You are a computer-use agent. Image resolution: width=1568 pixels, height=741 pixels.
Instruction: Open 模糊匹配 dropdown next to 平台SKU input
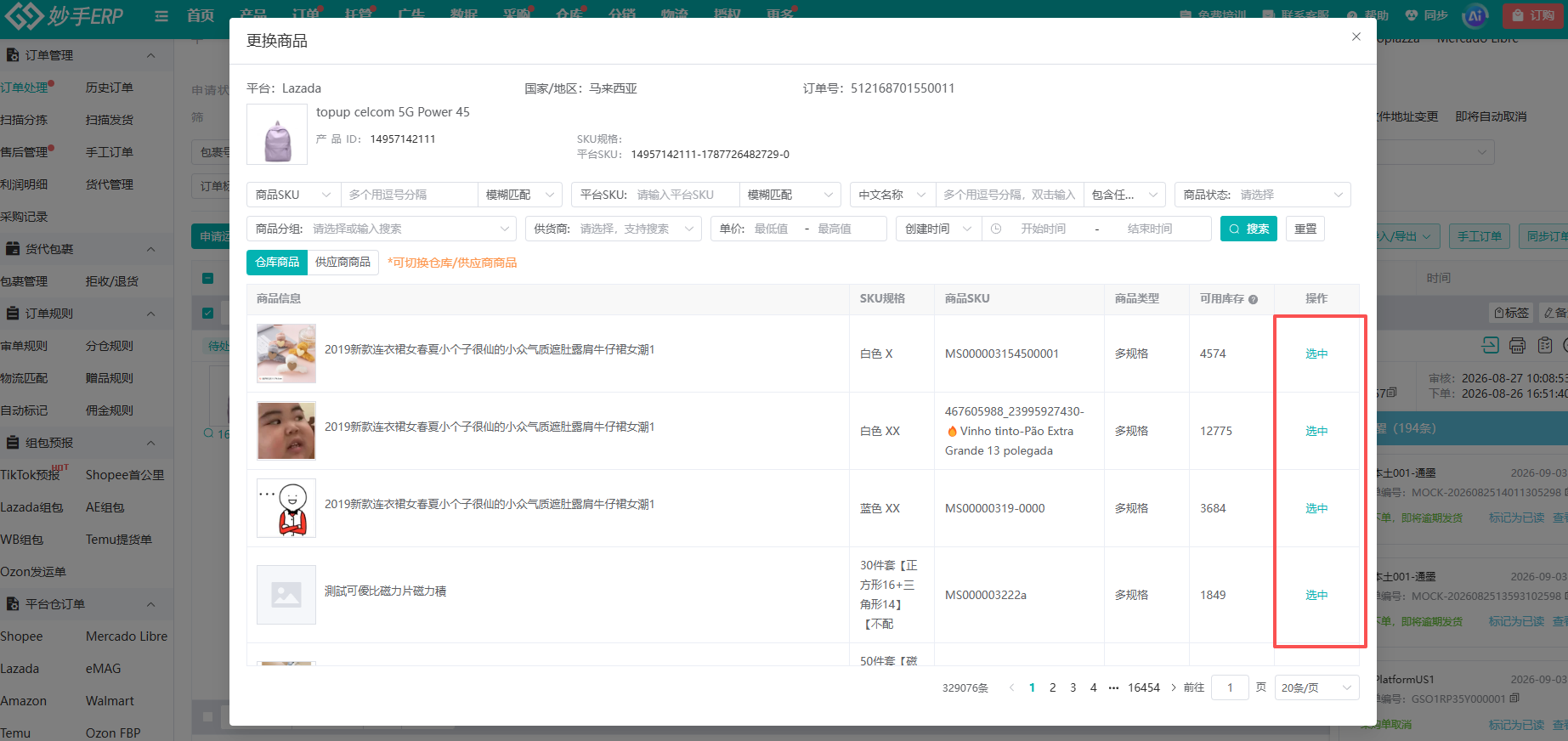pos(790,195)
